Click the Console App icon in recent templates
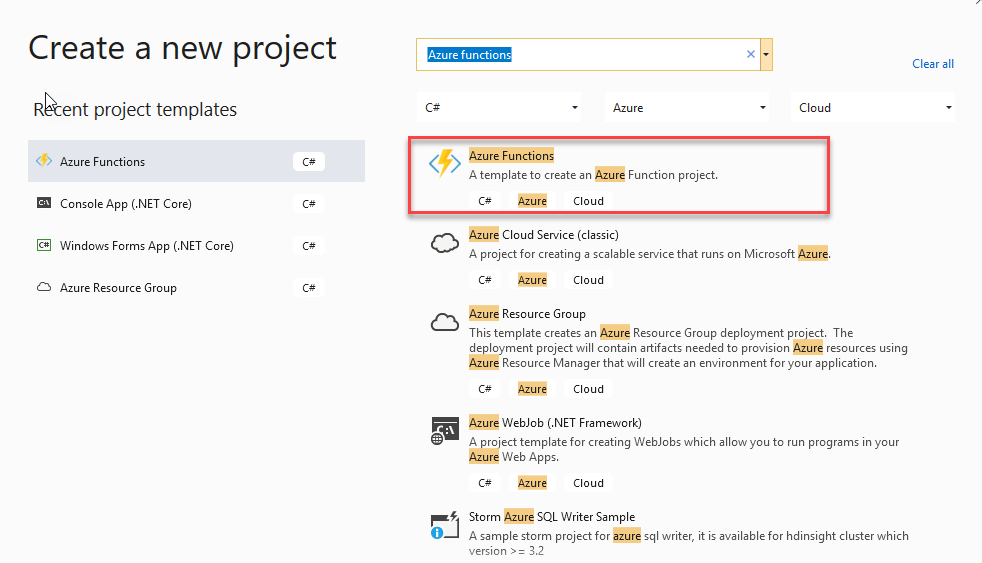This screenshot has height=563, width=982. point(44,203)
